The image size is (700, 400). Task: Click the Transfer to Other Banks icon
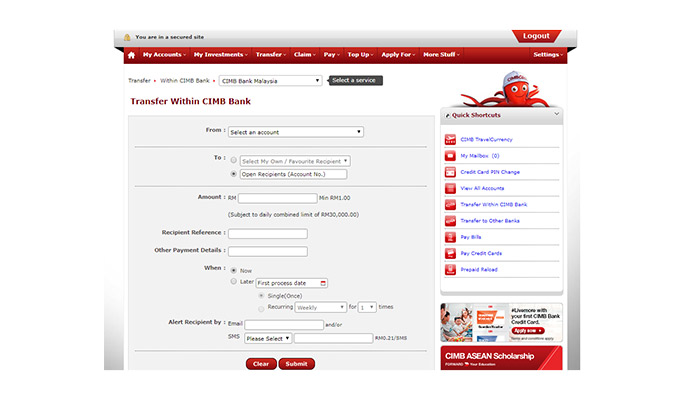450,221
